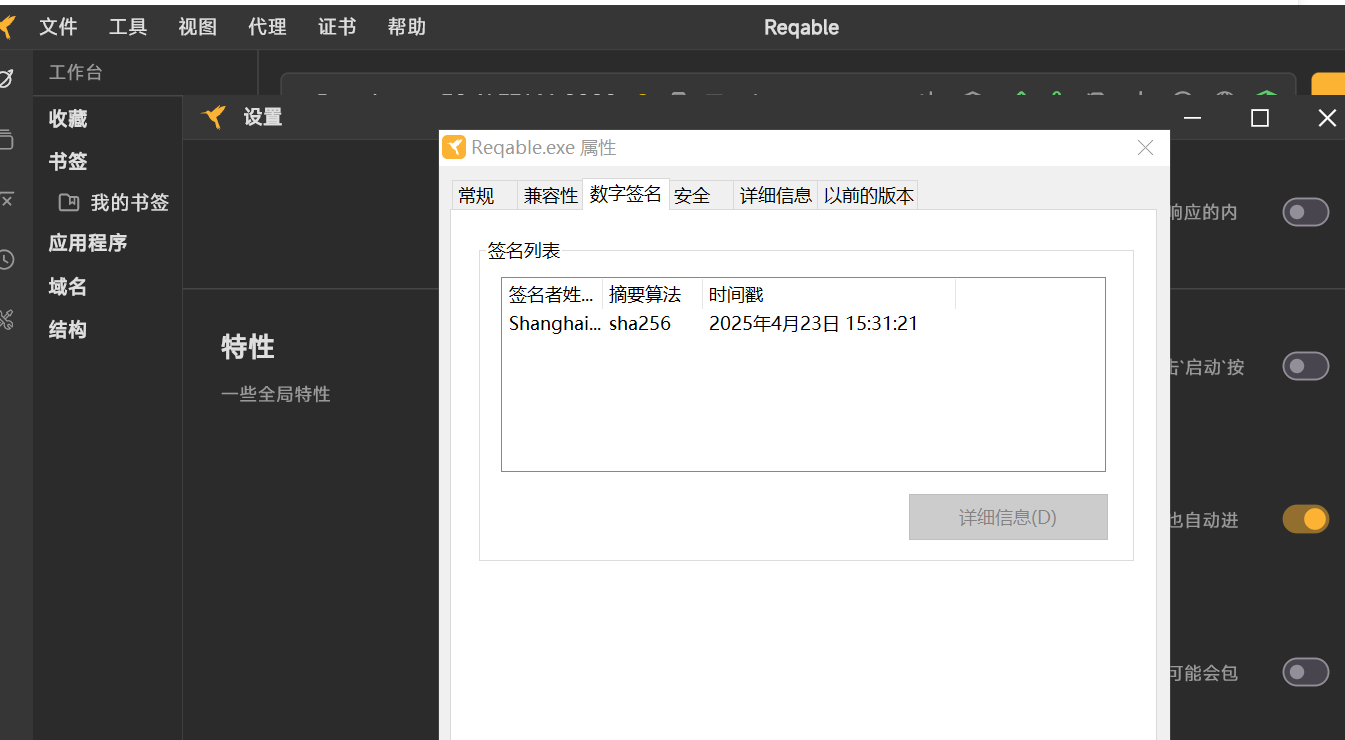Minimize the 设置 window

click(1193, 118)
